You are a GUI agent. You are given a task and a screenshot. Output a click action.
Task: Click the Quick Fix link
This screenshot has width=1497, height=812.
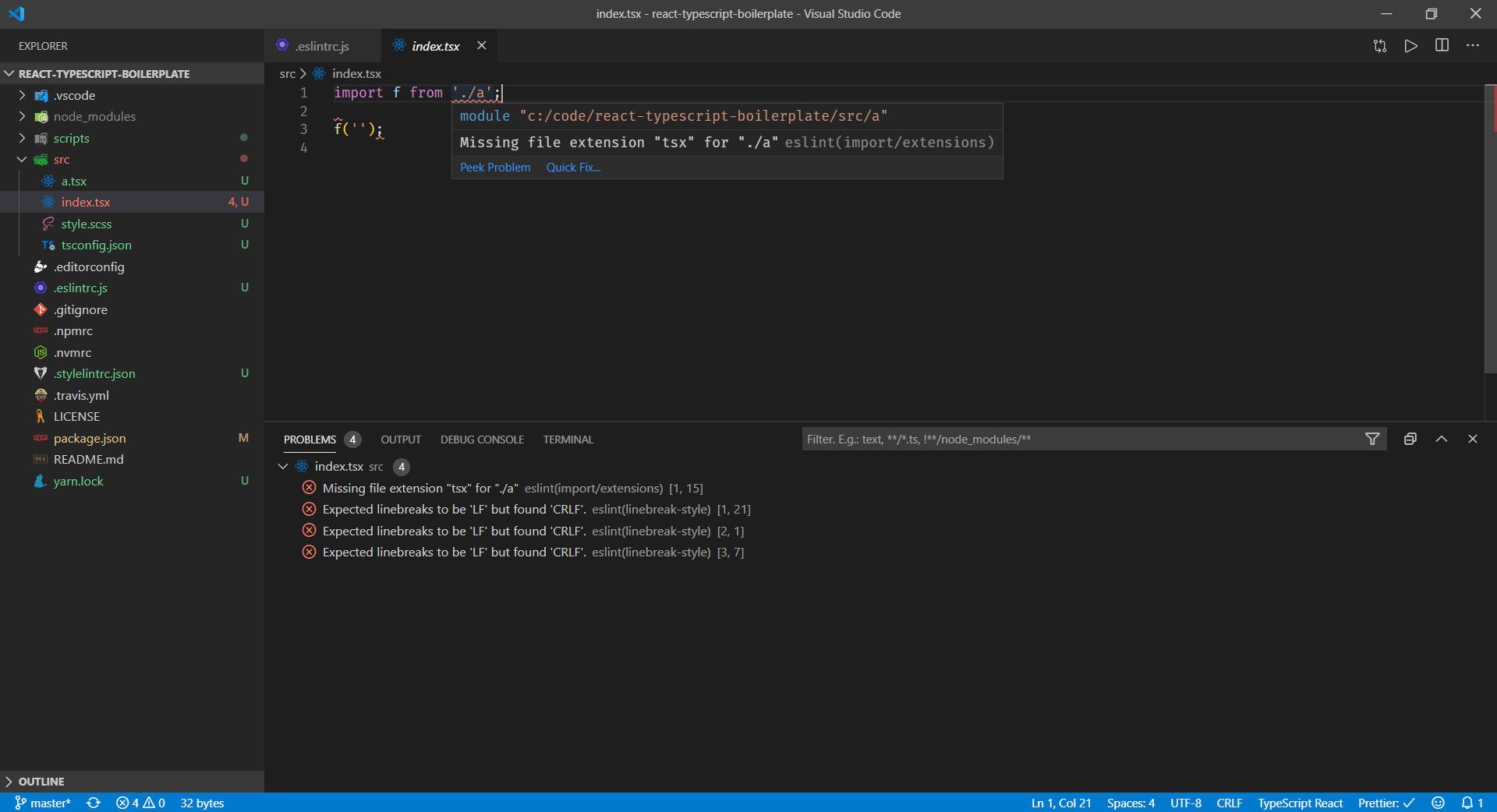[573, 167]
